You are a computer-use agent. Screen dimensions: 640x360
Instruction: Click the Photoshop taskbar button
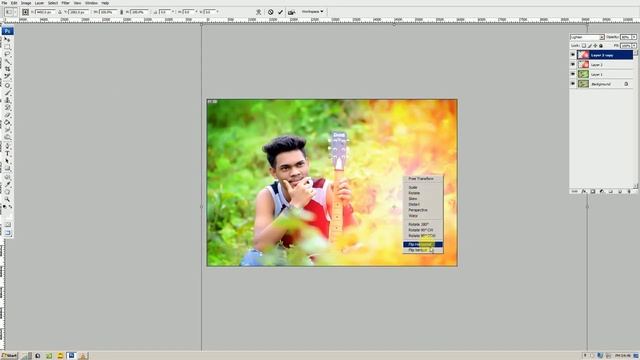point(71,356)
